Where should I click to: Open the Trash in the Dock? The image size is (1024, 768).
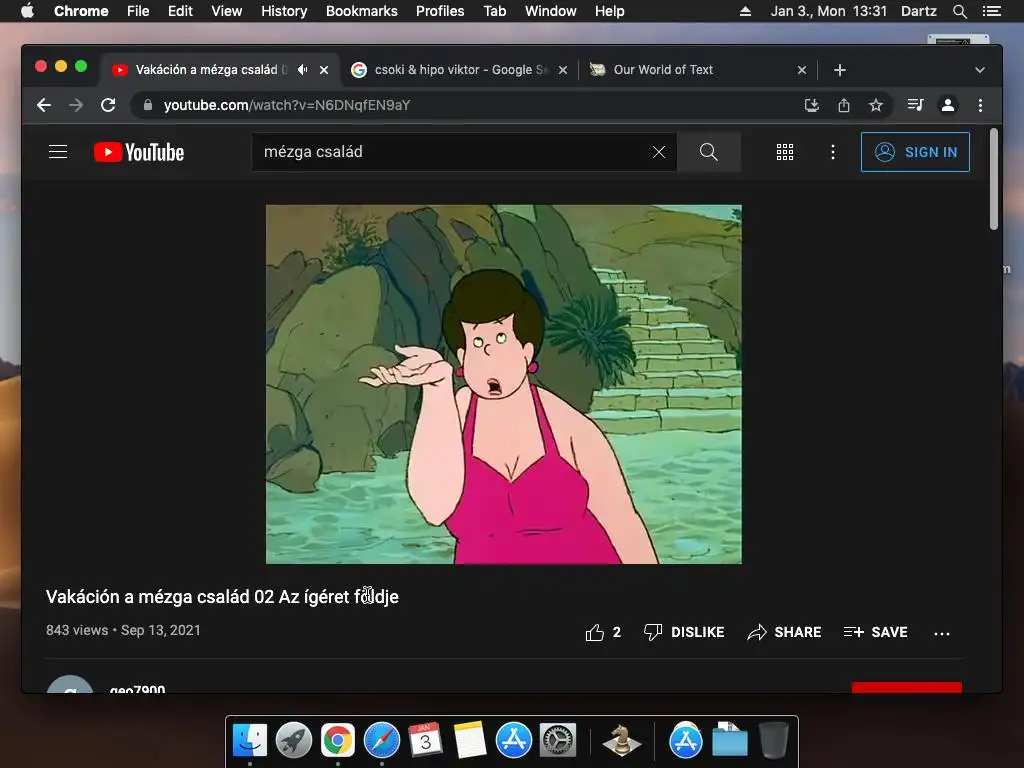point(774,740)
